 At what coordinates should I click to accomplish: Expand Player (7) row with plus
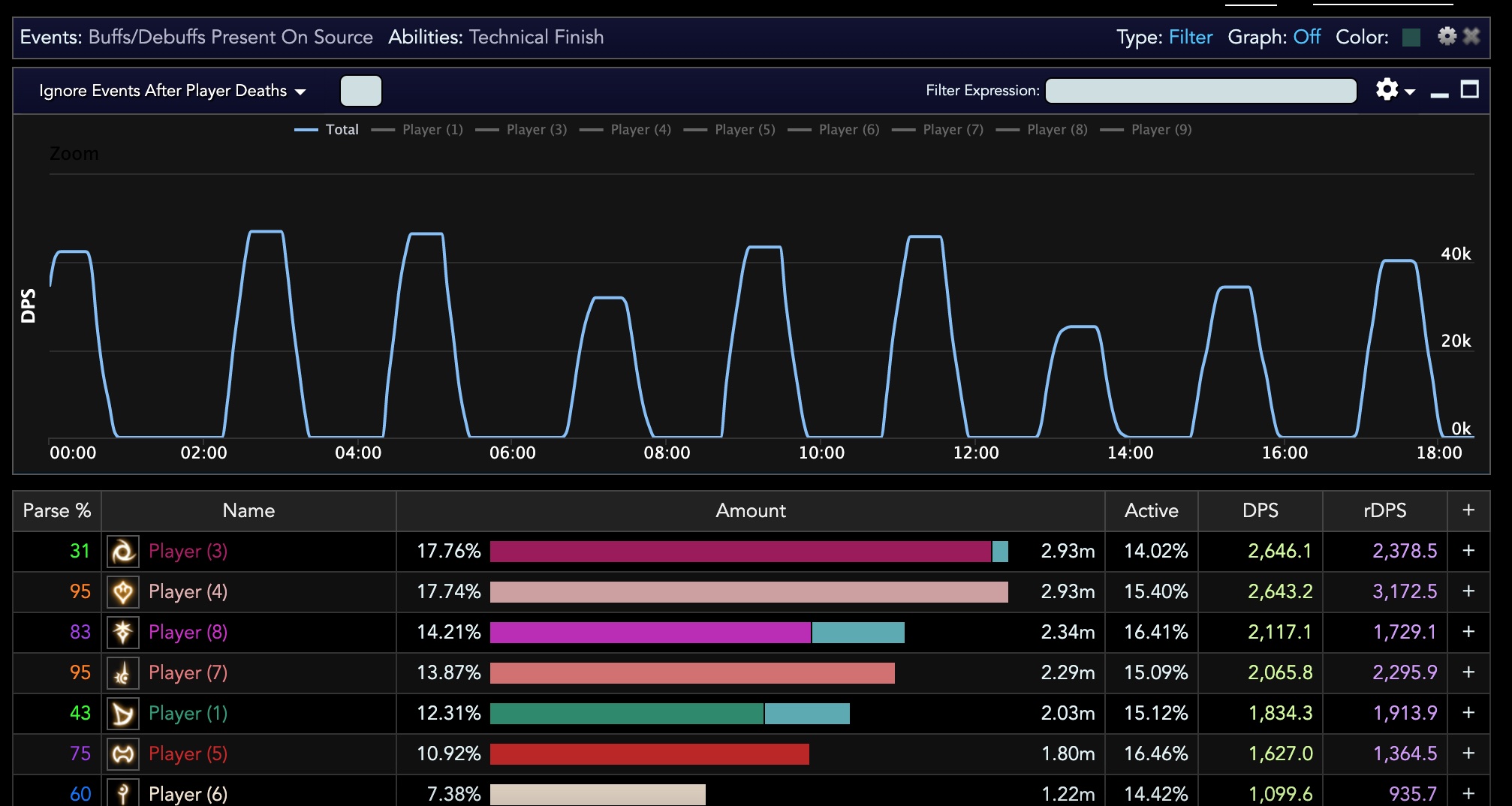(1468, 672)
